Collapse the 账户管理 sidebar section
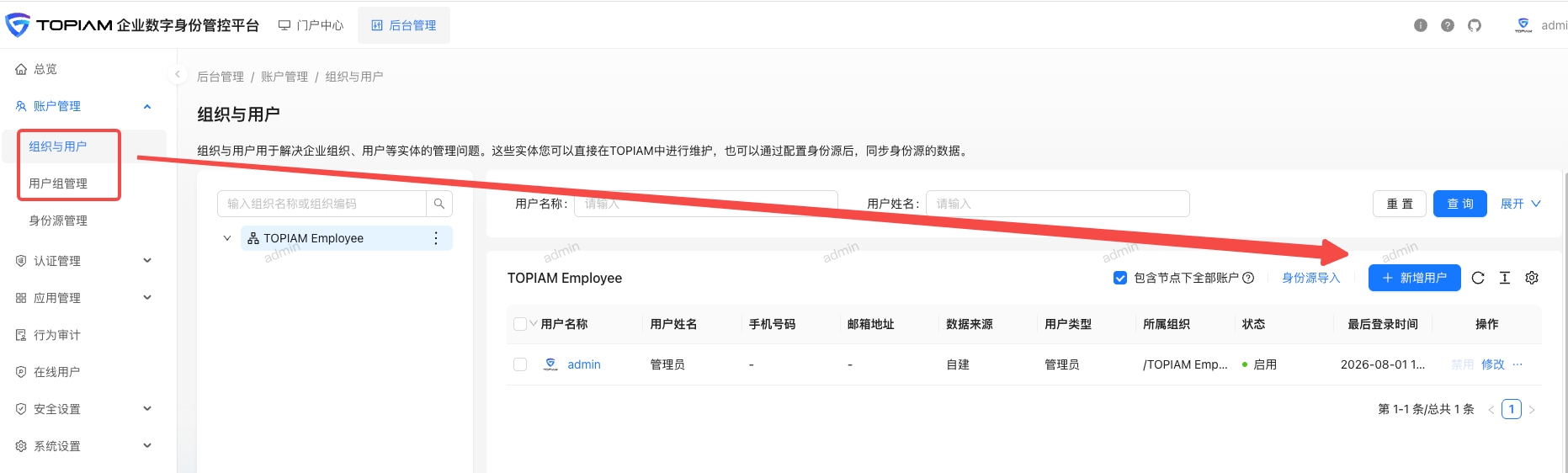The height and width of the screenshot is (473, 1568). pos(147,106)
